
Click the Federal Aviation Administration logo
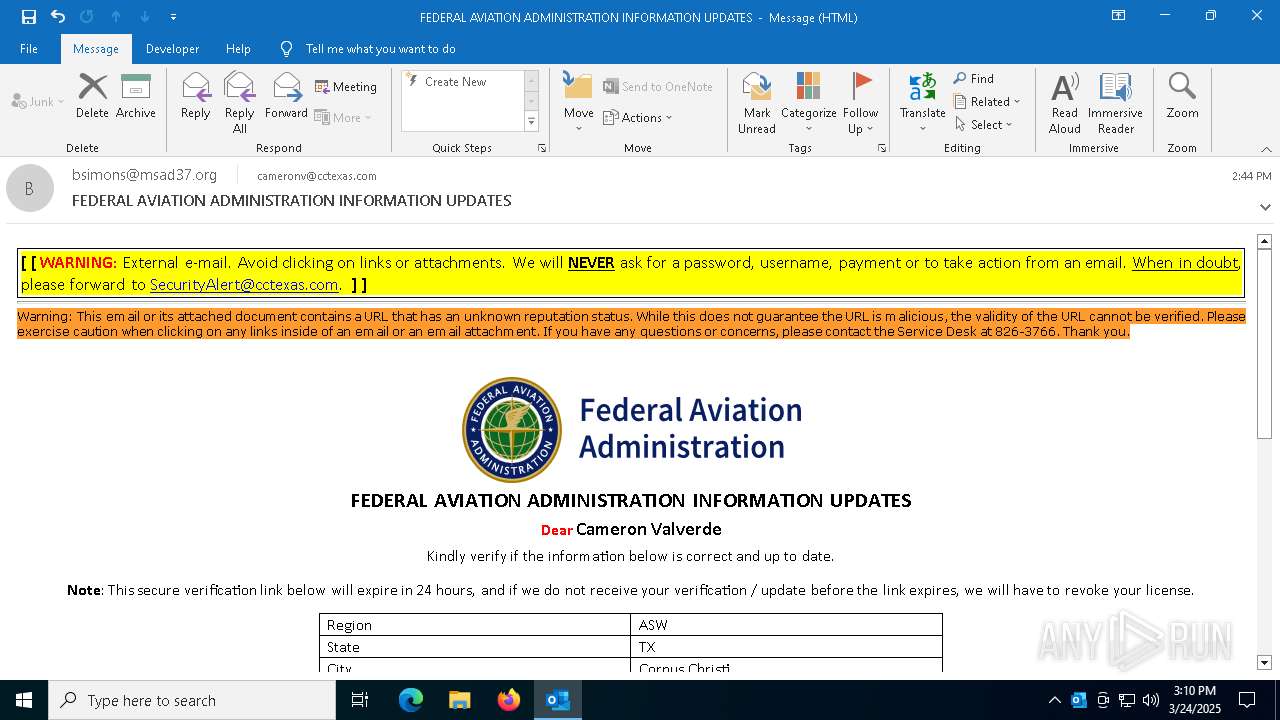(x=632, y=429)
